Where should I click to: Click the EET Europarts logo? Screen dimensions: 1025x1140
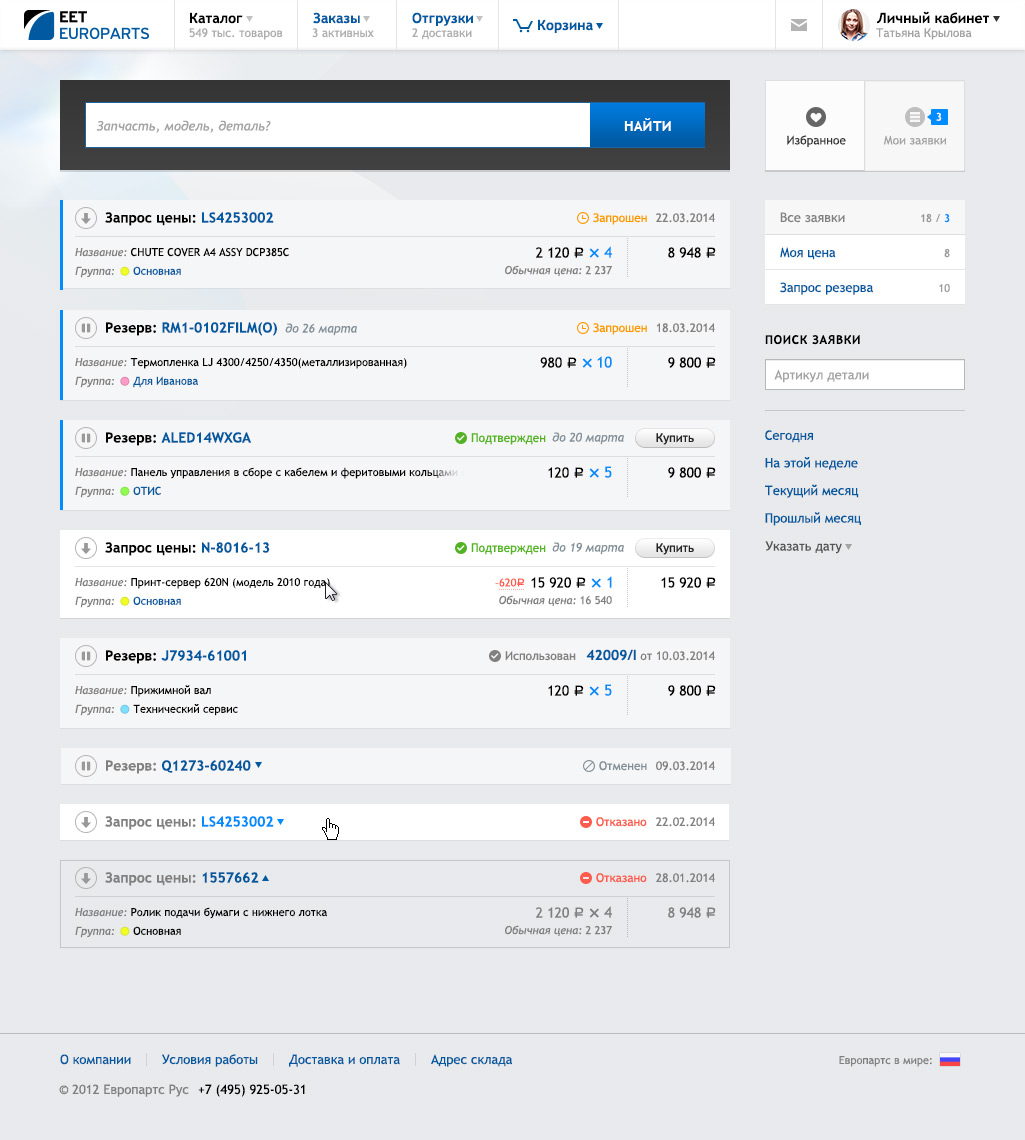click(87, 25)
